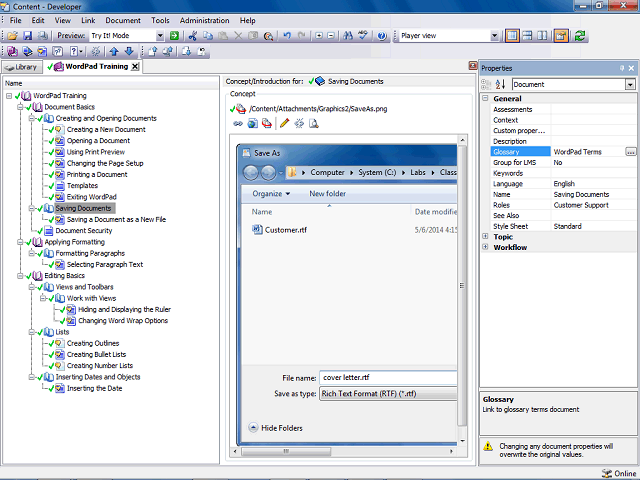Click the green Refresh arrows icon
Image resolution: width=640 pixels, height=480 pixels.
580,36
